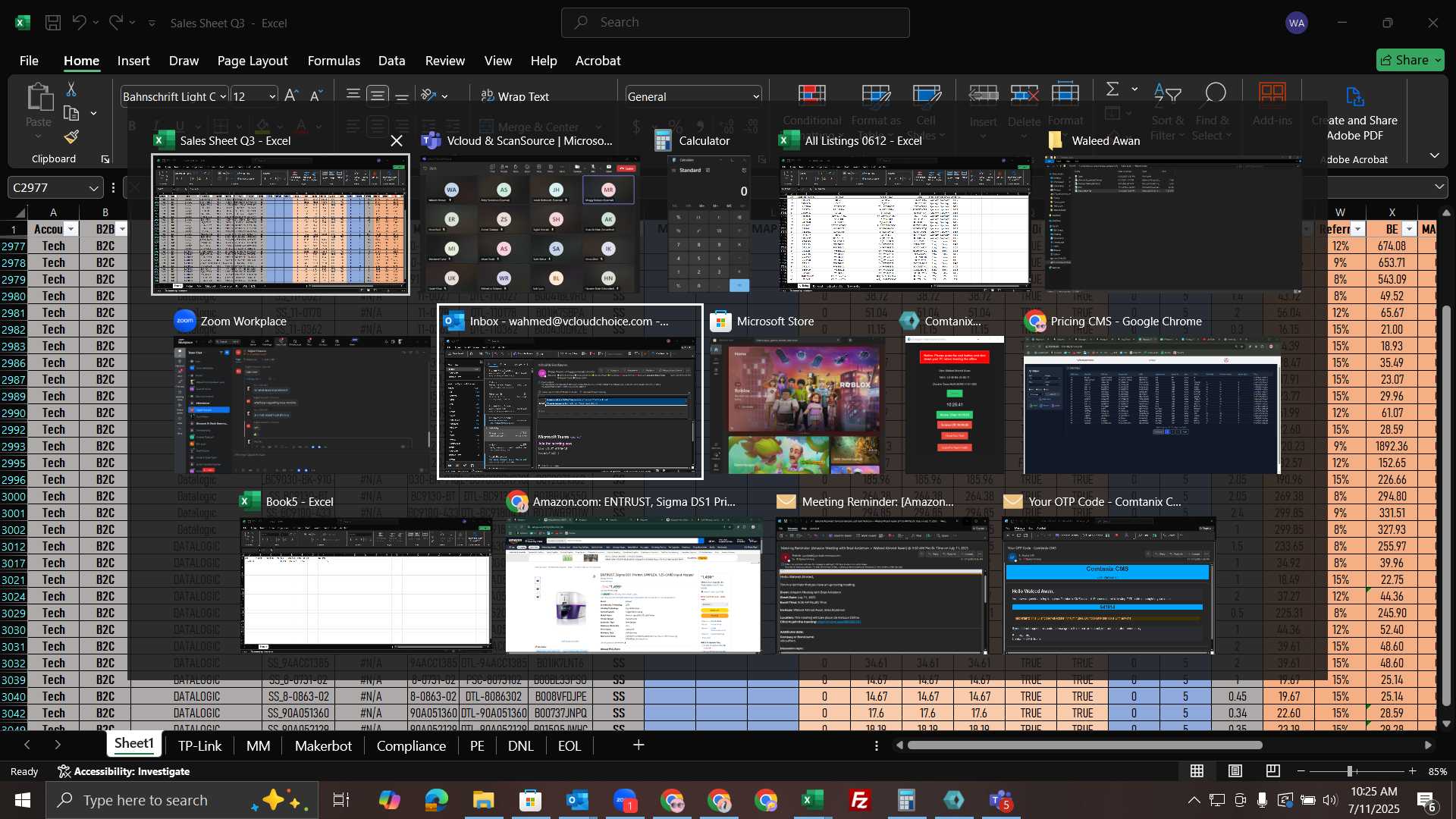The width and height of the screenshot is (1456, 819).
Task: Open FileZilla from the taskbar
Action: tap(859, 800)
